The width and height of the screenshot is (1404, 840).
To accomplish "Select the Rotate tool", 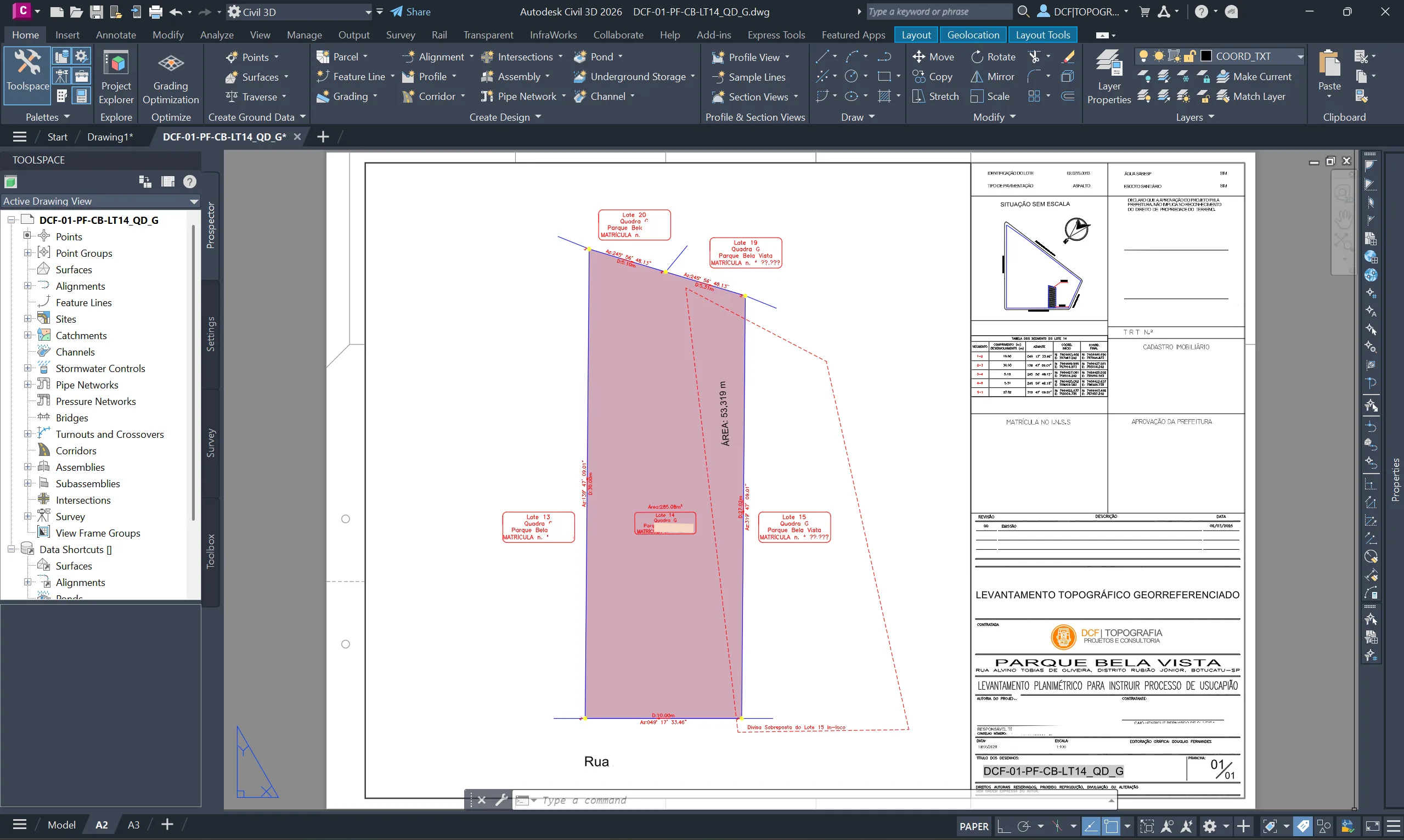I will click(993, 57).
